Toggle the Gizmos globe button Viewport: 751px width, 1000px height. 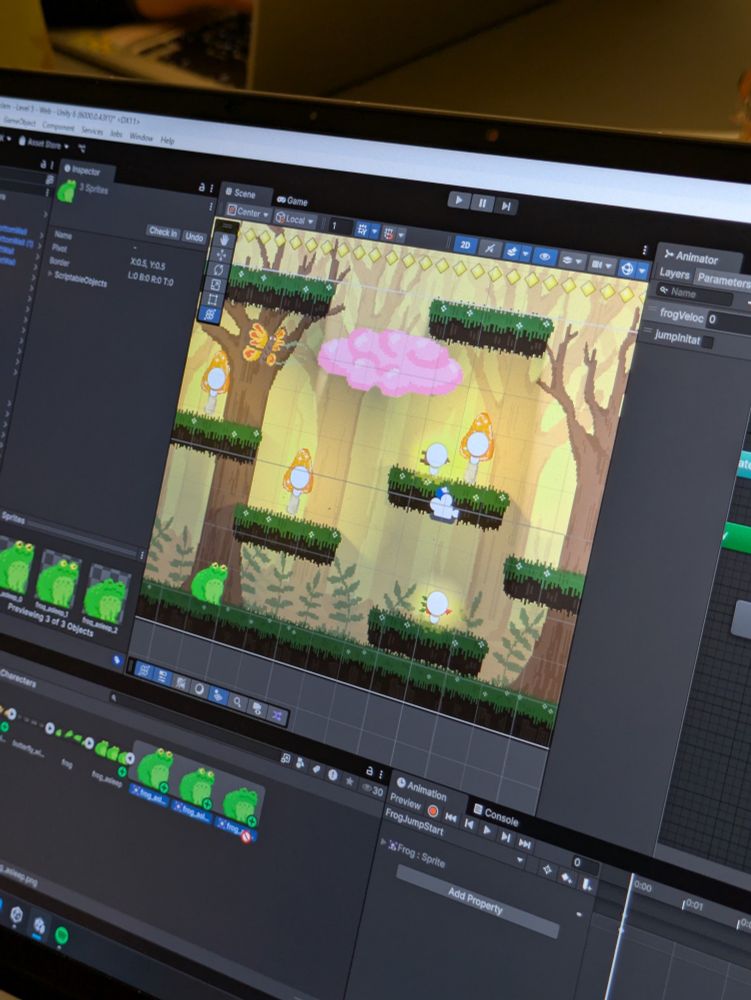[x=628, y=268]
